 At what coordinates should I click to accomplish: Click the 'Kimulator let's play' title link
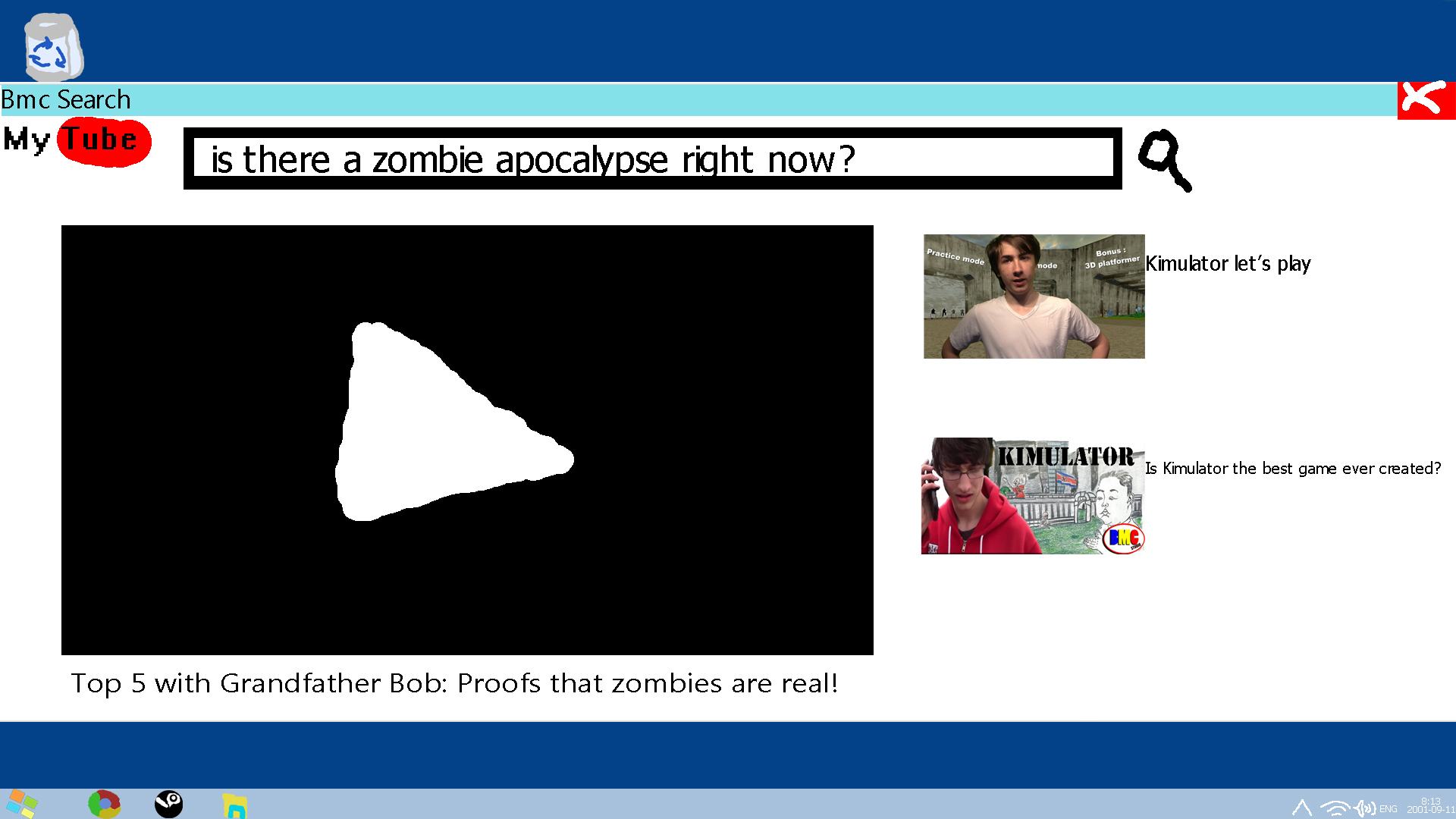(1228, 264)
